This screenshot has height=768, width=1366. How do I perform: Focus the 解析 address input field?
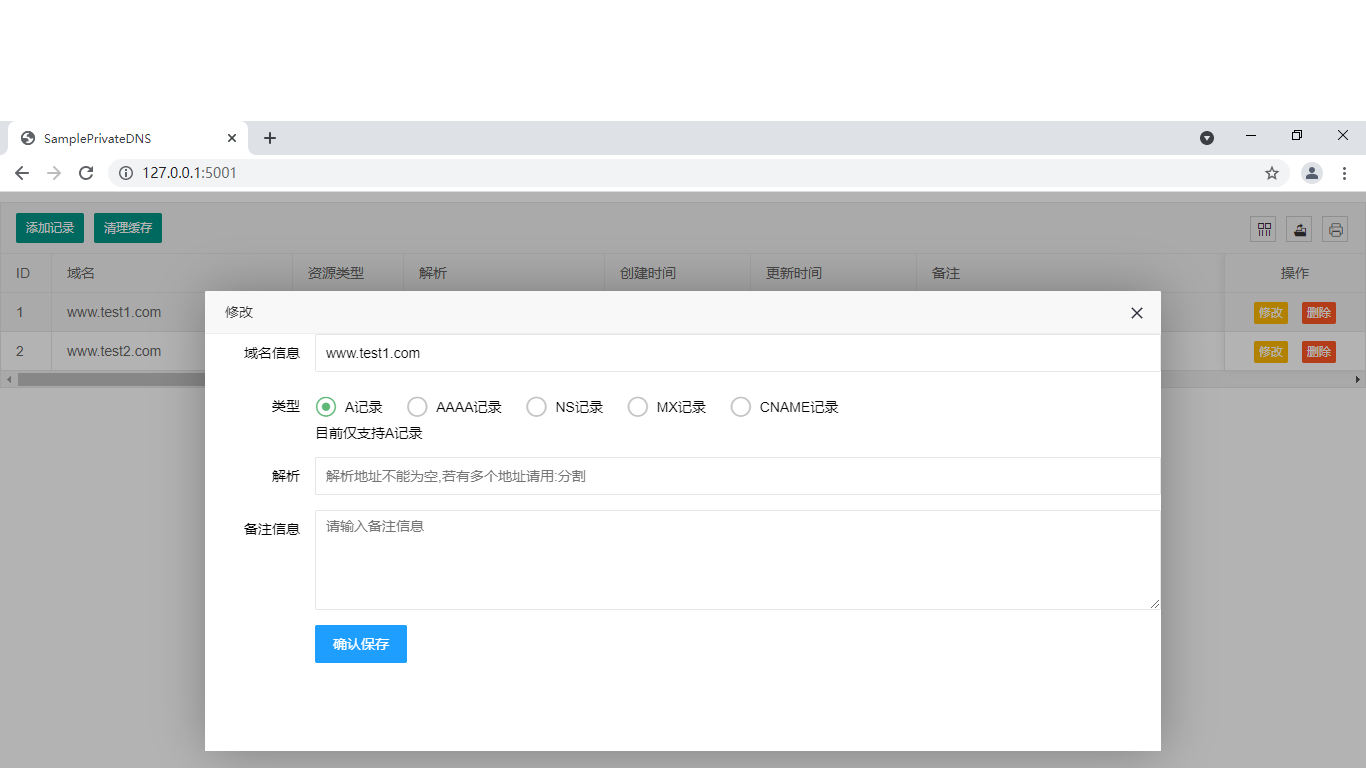pyautogui.click(x=737, y=476)
